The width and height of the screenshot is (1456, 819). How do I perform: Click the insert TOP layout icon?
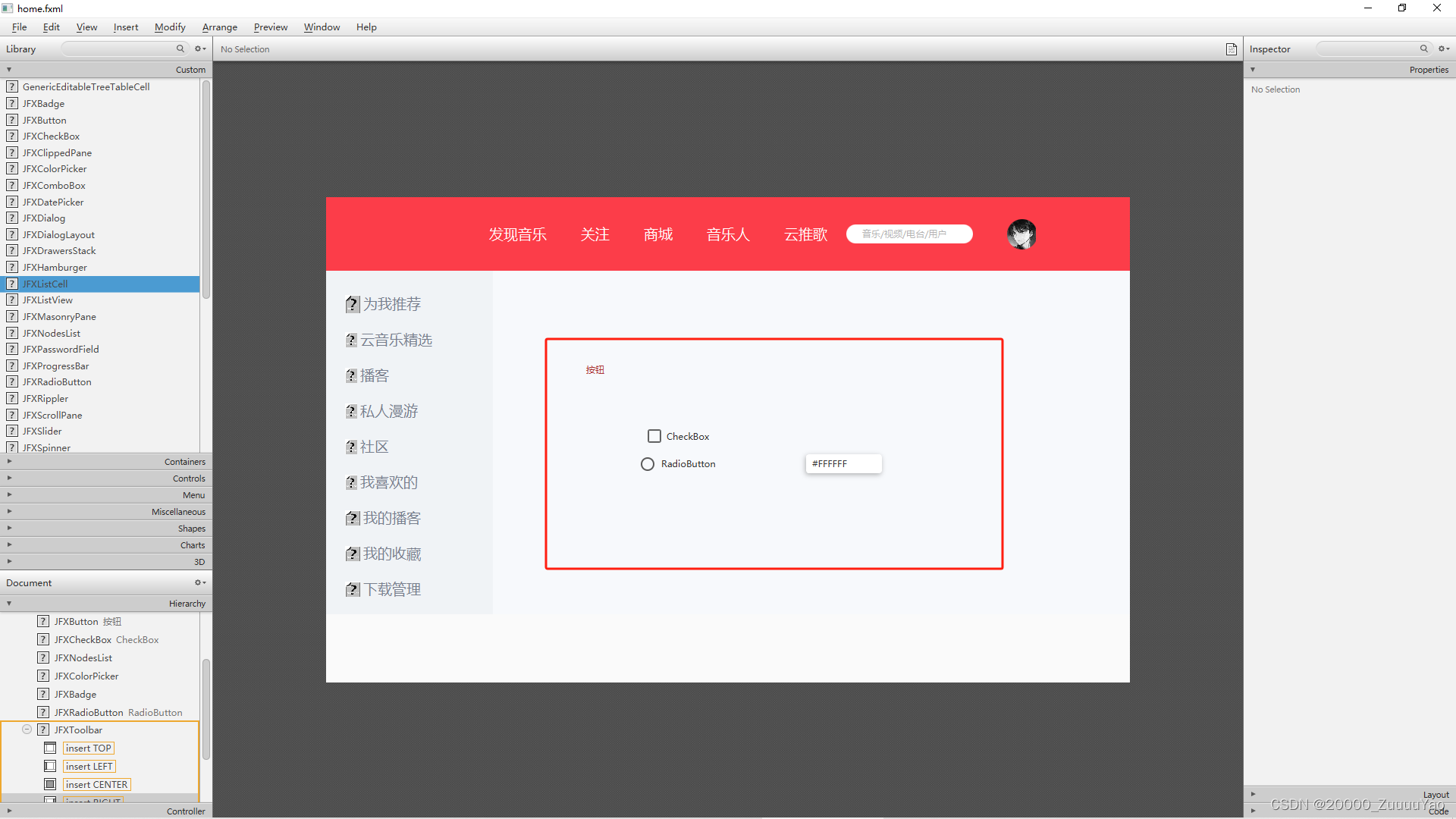tap(50, 748)
